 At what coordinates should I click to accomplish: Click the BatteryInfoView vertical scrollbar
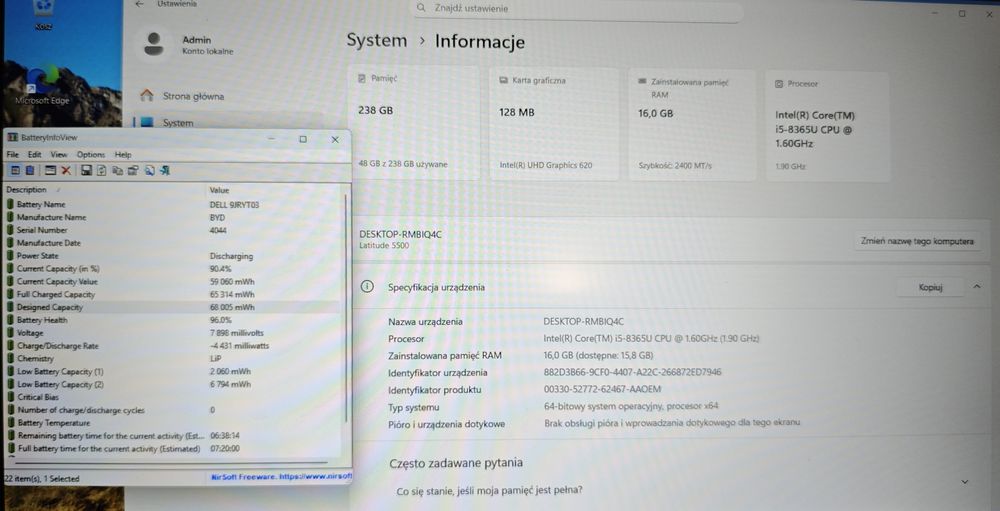(347, 306)
